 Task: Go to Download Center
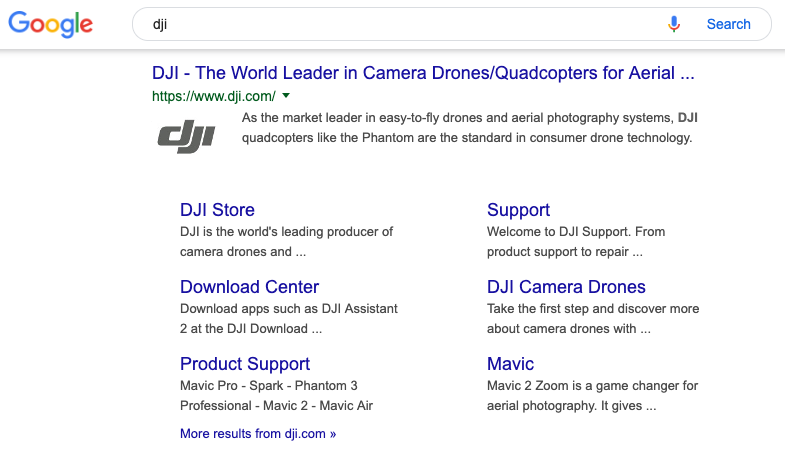[x=249, y=287]
